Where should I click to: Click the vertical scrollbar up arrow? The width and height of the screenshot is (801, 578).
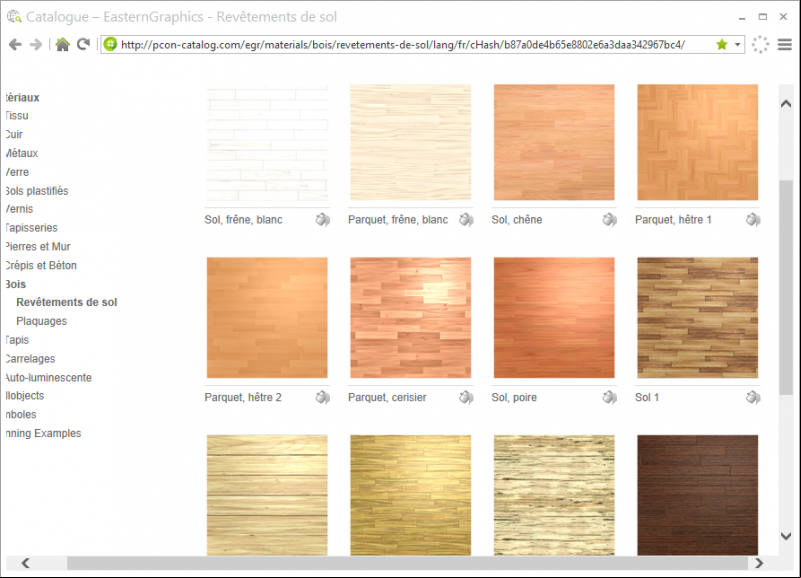pyautogui.click(x=786, y=104)
